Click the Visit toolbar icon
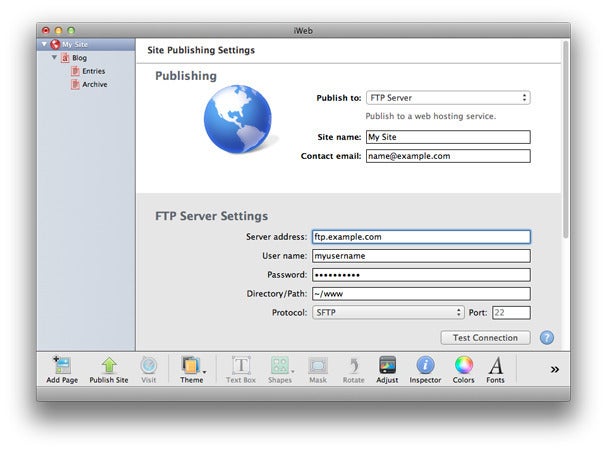Screen dimensions: 606x451 [x=148, y=365]
